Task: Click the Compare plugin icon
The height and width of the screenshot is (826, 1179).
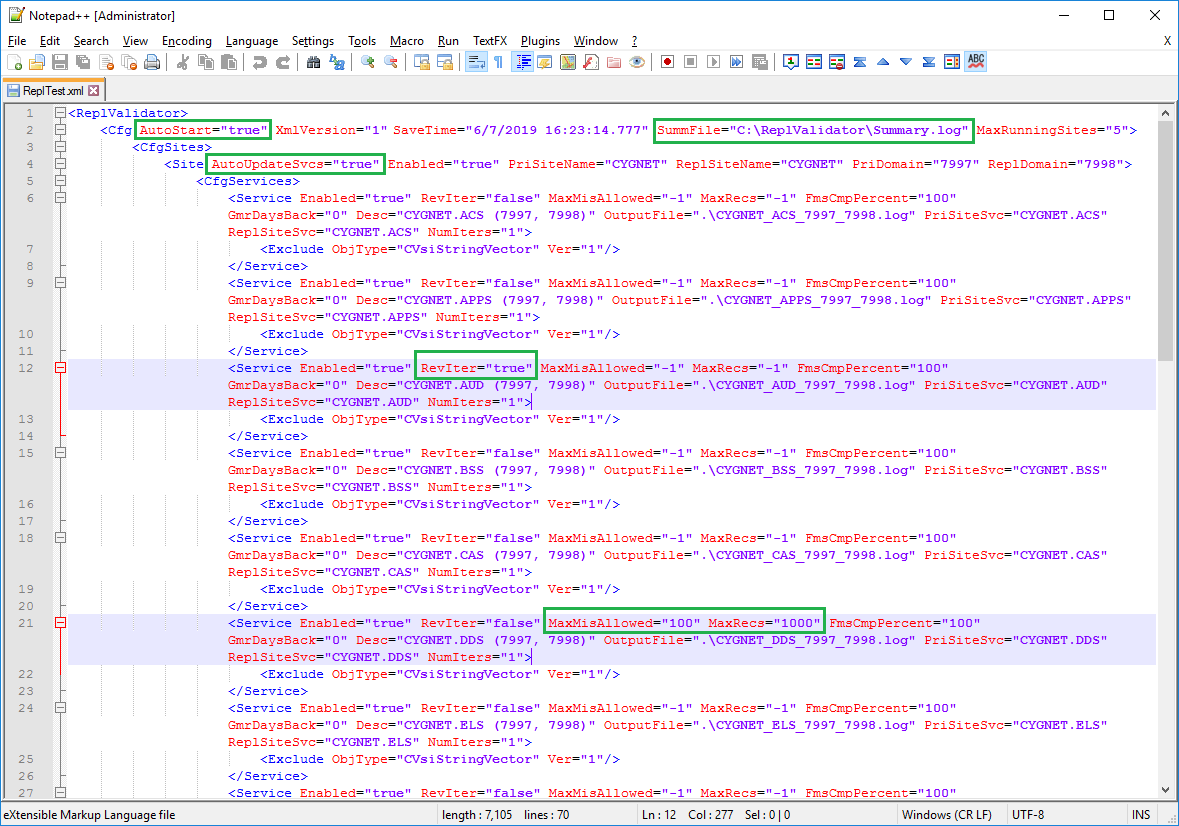Action: 814,62
